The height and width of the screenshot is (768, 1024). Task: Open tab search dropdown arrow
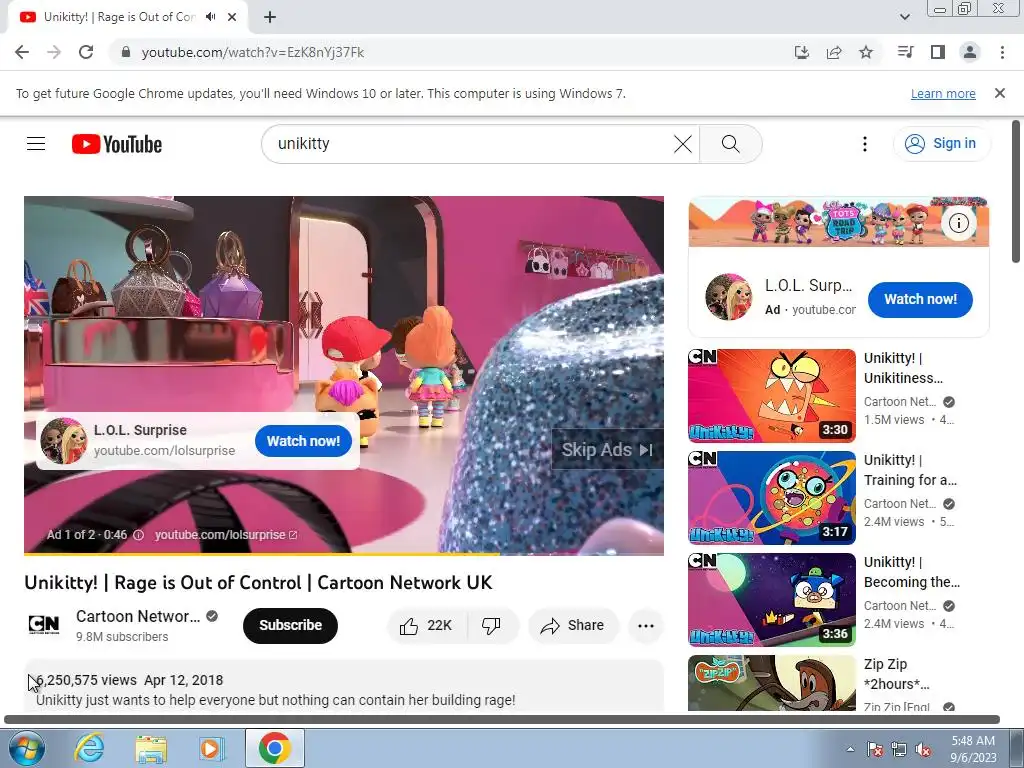click(904, 17)
